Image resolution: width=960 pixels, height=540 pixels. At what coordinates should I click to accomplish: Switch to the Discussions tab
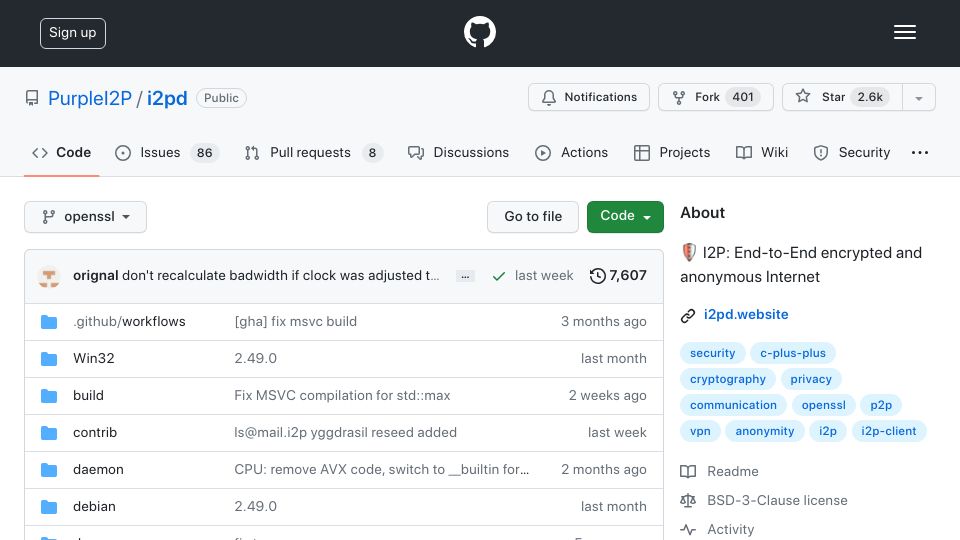click(458, 152)
